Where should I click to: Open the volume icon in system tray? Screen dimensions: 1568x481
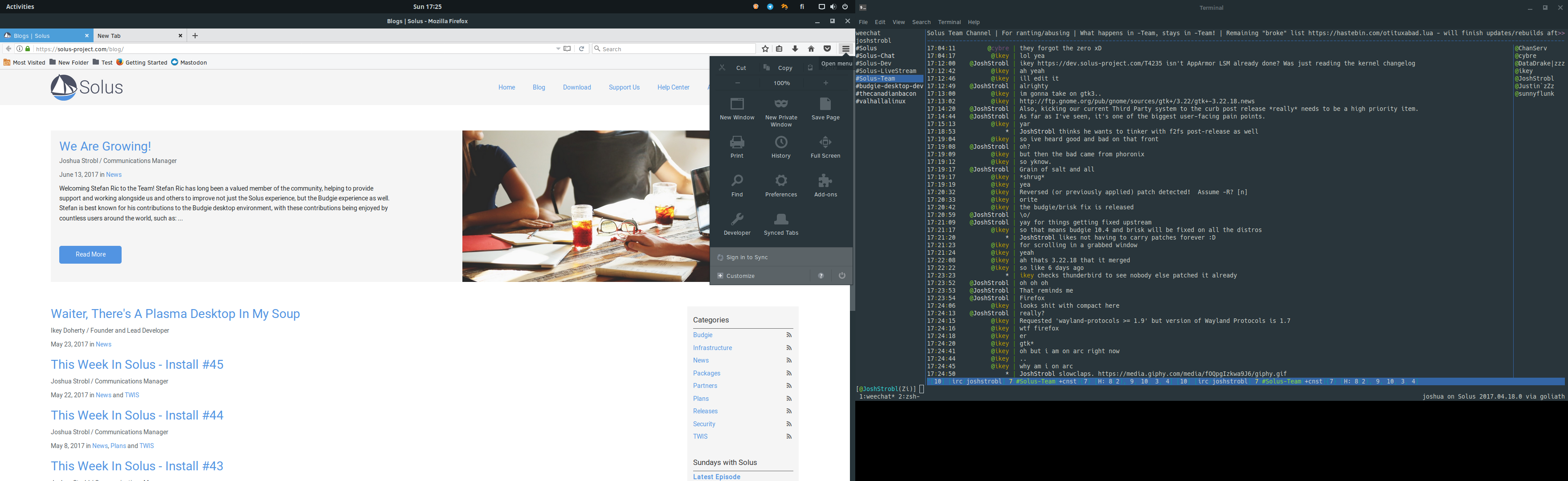point(833,7)
